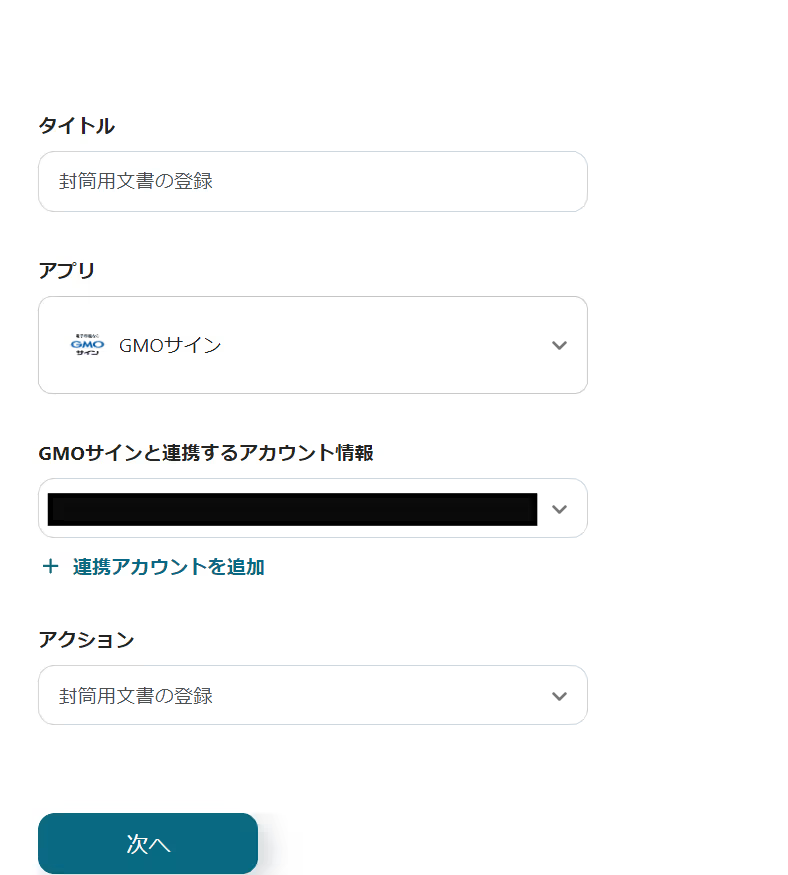The image size is (788, 875).
Task: Click the アクション field label
Action: click(86, 640)
